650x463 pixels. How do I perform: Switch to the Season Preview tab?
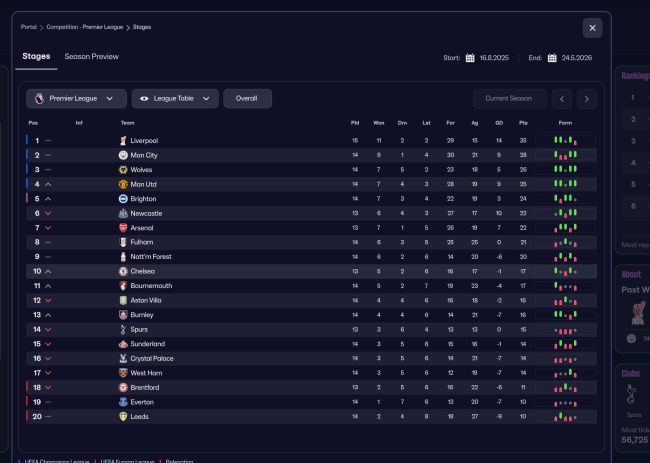pos(92,57)
